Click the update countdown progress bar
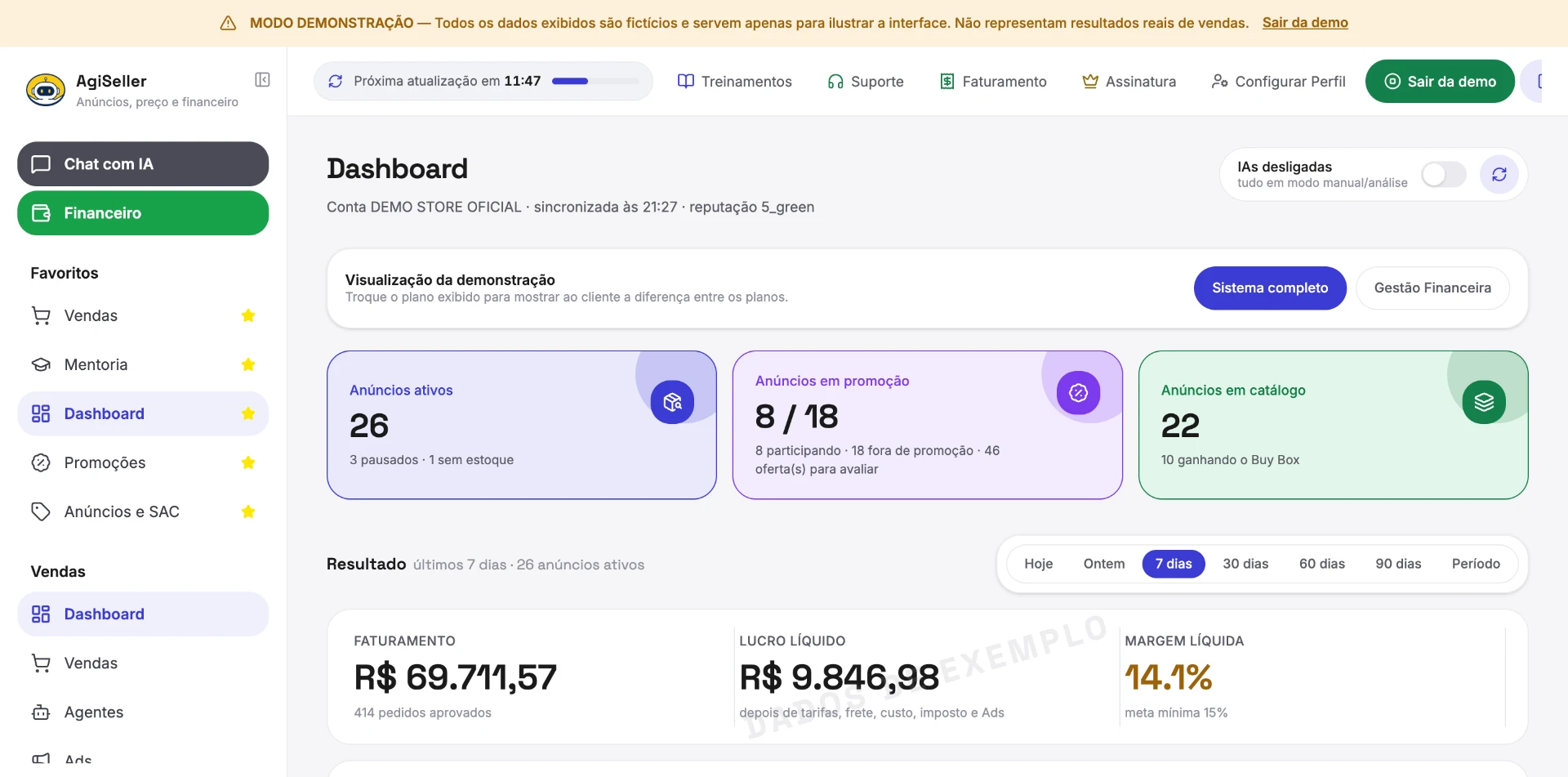The height and width of the screenshot is (777, 1568). [595, 81]
